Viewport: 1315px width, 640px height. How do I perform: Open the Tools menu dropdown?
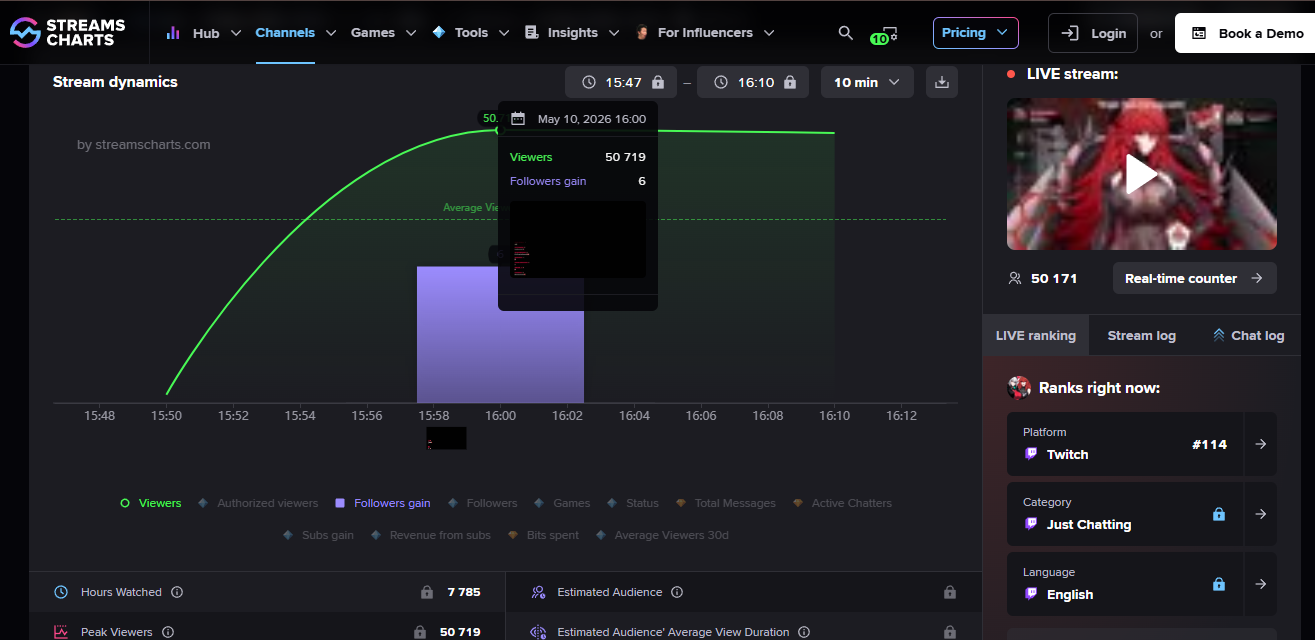tap(469, 33)
